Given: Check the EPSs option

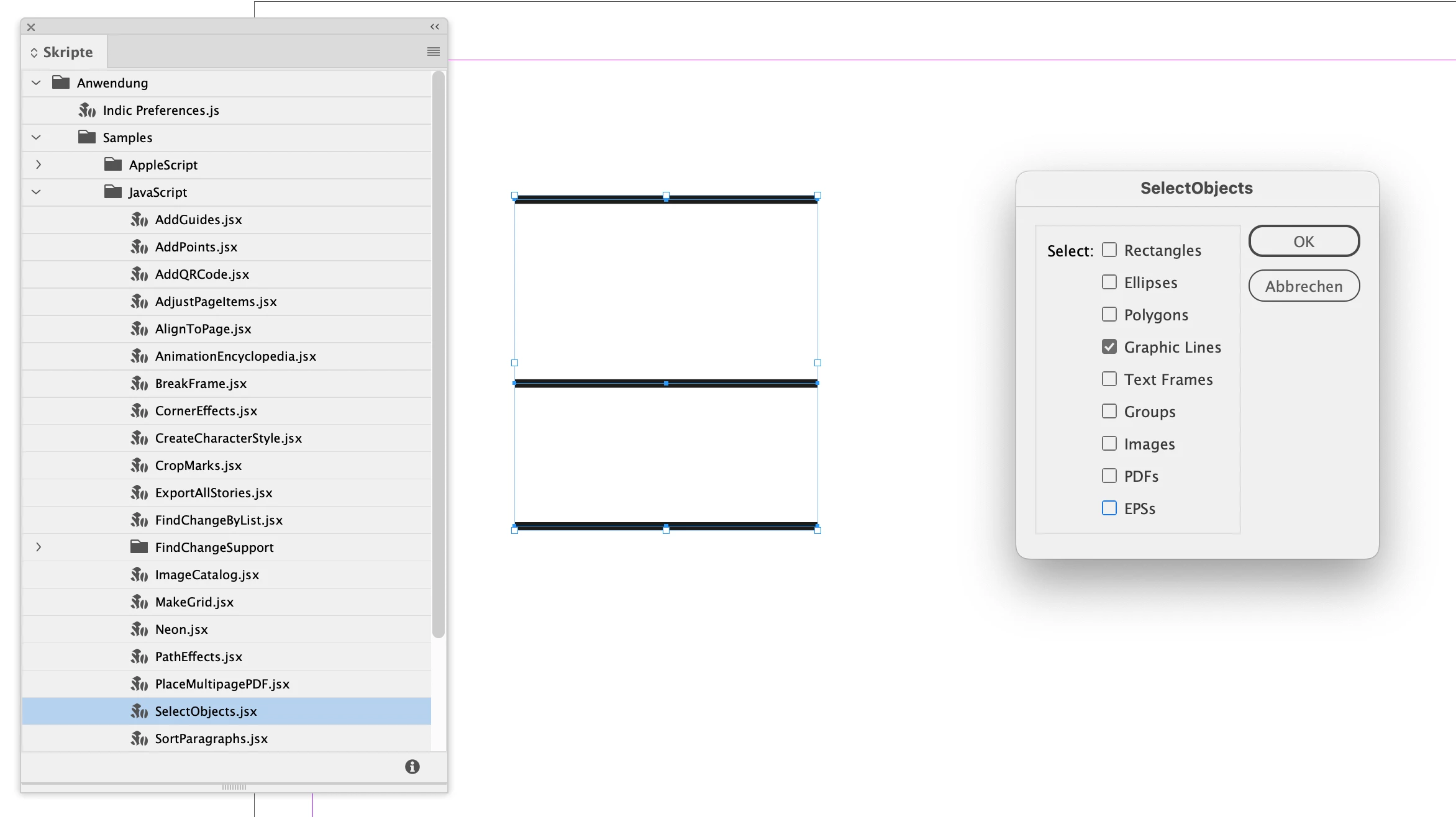Looking at the screenshot, I should pos(1109,508).
